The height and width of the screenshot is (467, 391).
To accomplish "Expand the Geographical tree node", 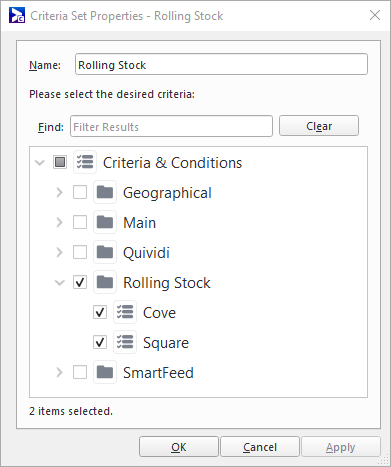I will (x=59, y=192).
